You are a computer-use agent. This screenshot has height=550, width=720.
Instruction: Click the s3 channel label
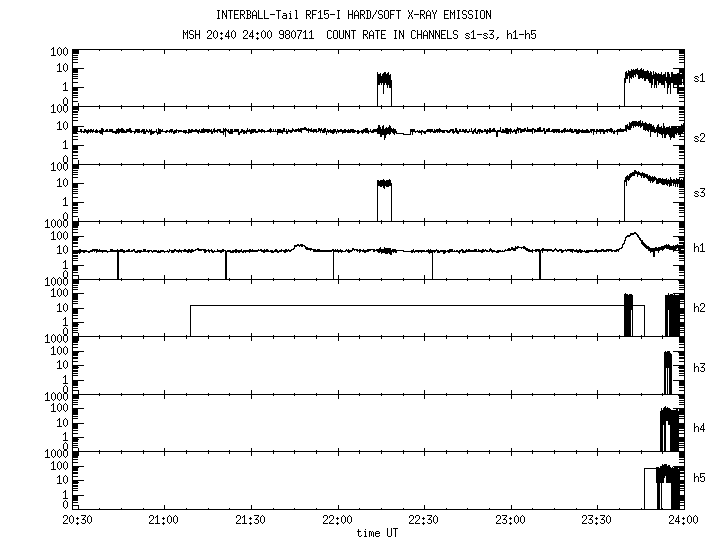[x=699, y=193]
